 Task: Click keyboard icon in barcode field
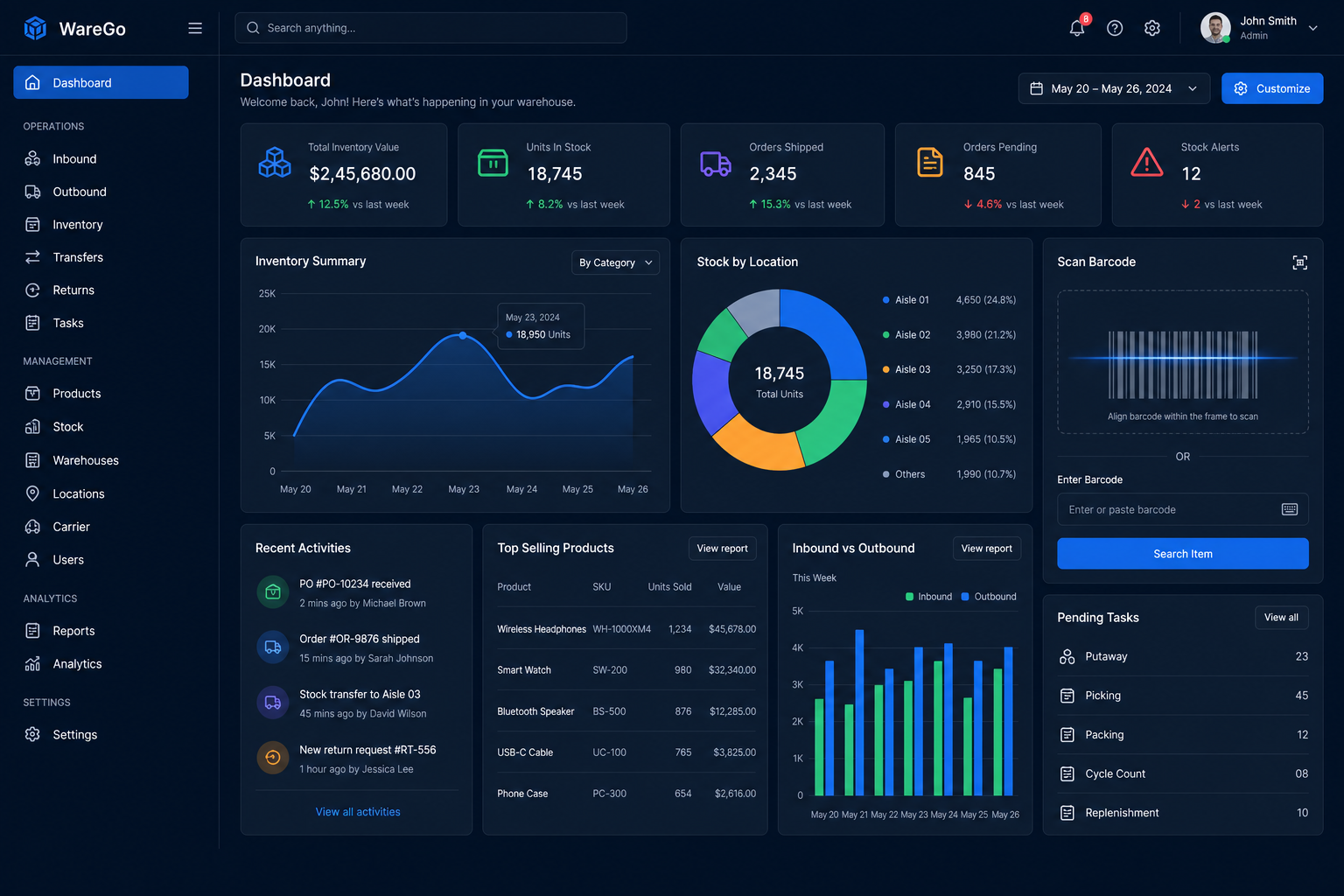(1290, 509)
